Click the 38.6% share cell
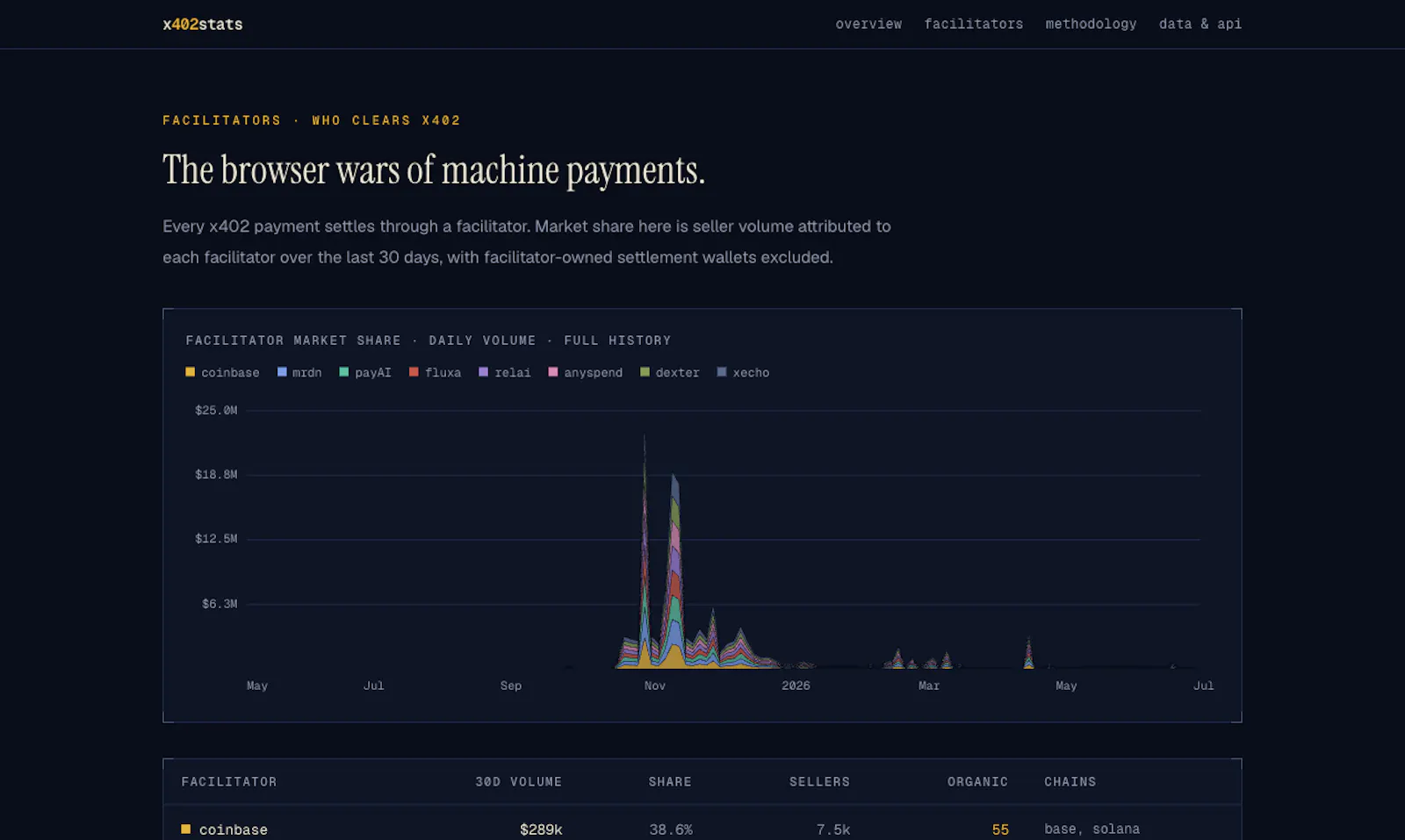 [671, 829]
